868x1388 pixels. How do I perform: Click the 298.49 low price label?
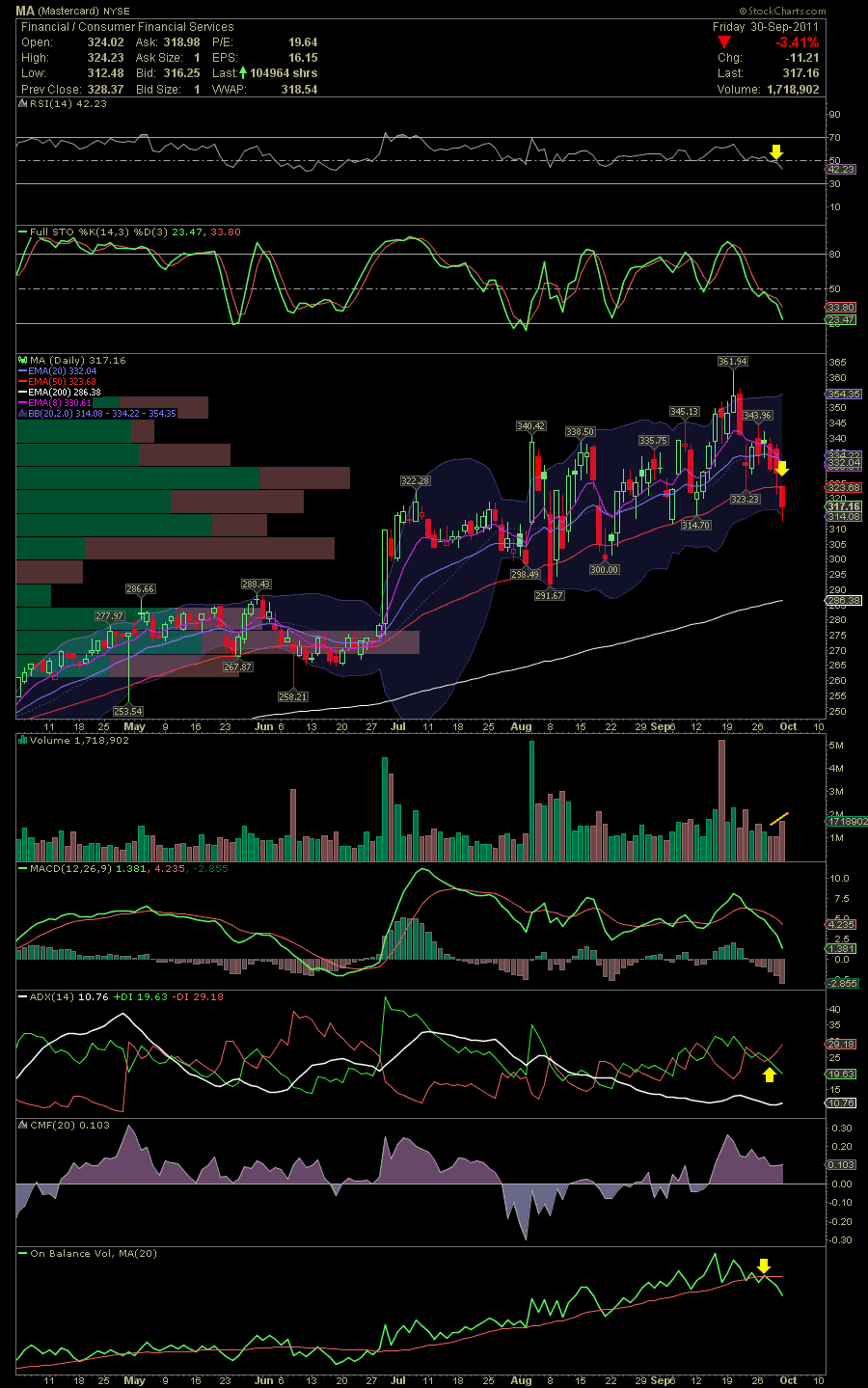tap(526, 575)
